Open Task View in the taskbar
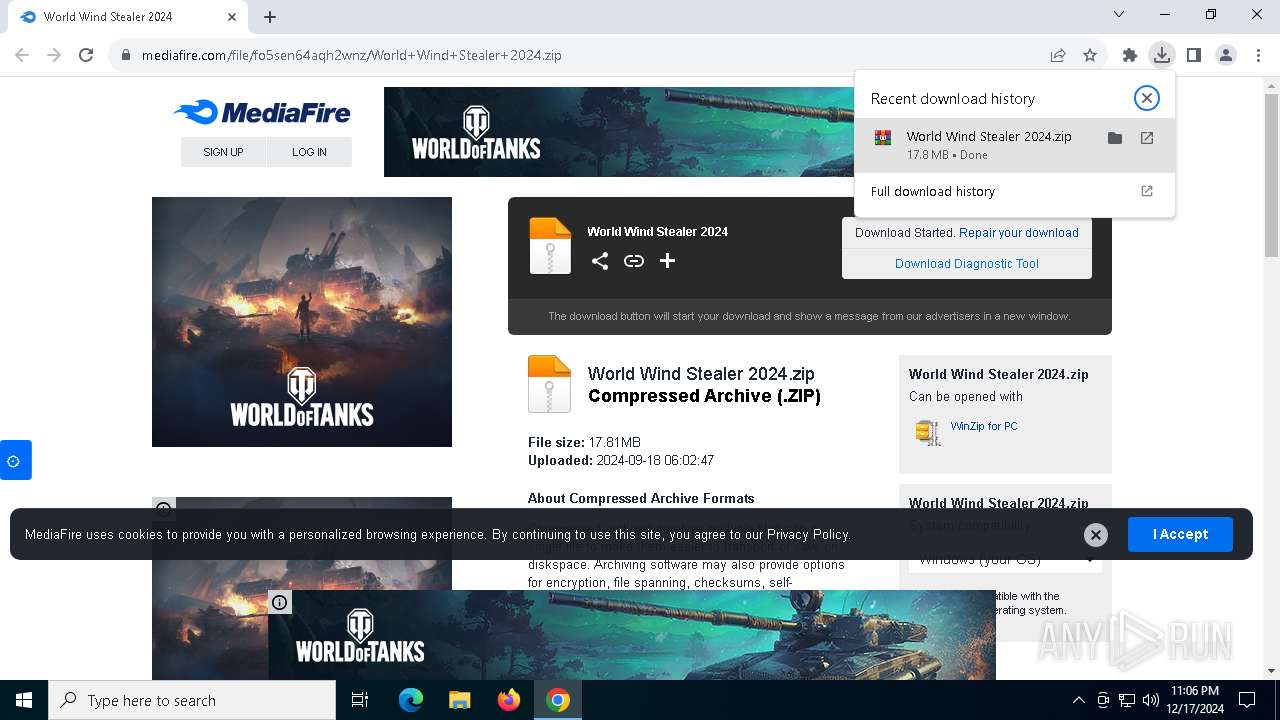1280x720 pixels. coord(360,700)
